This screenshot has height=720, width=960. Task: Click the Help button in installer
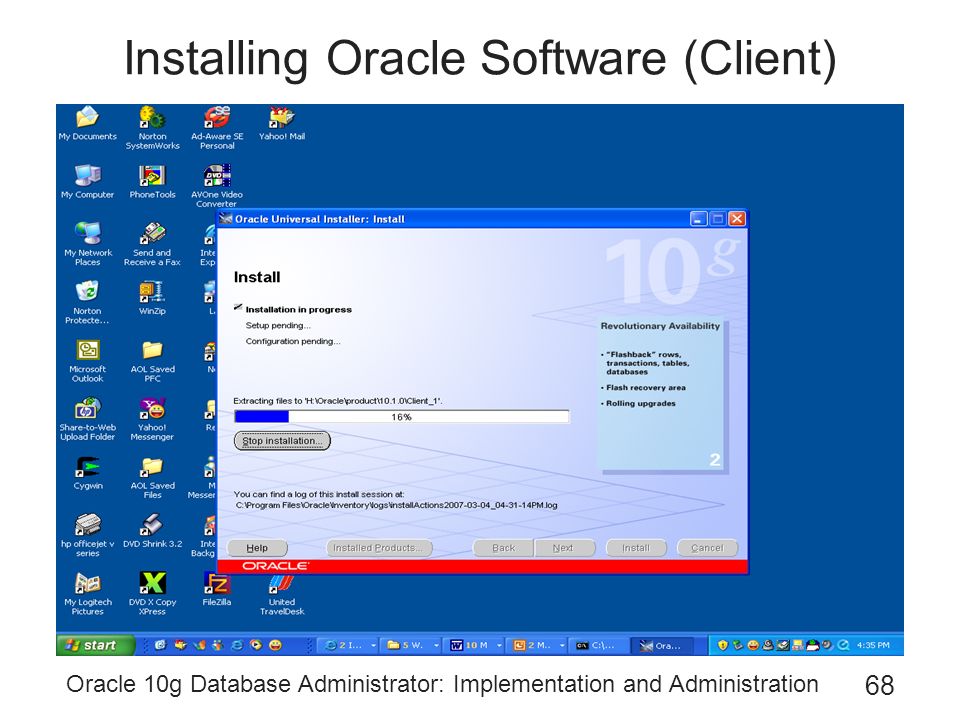(x=257, y=548)
